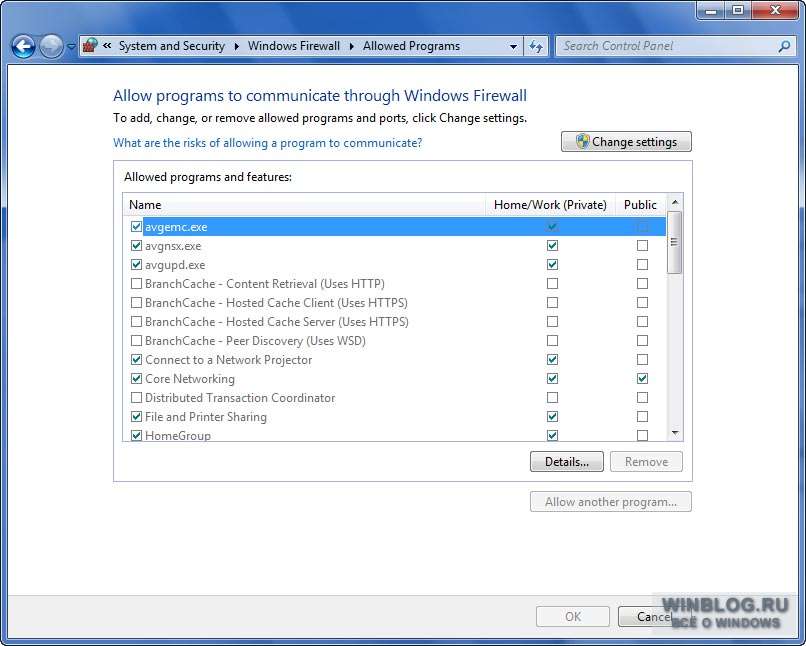This screenshot has height=646, width=806.
Task: Click the firewall icon in address bar
Action: coord(90,46)
